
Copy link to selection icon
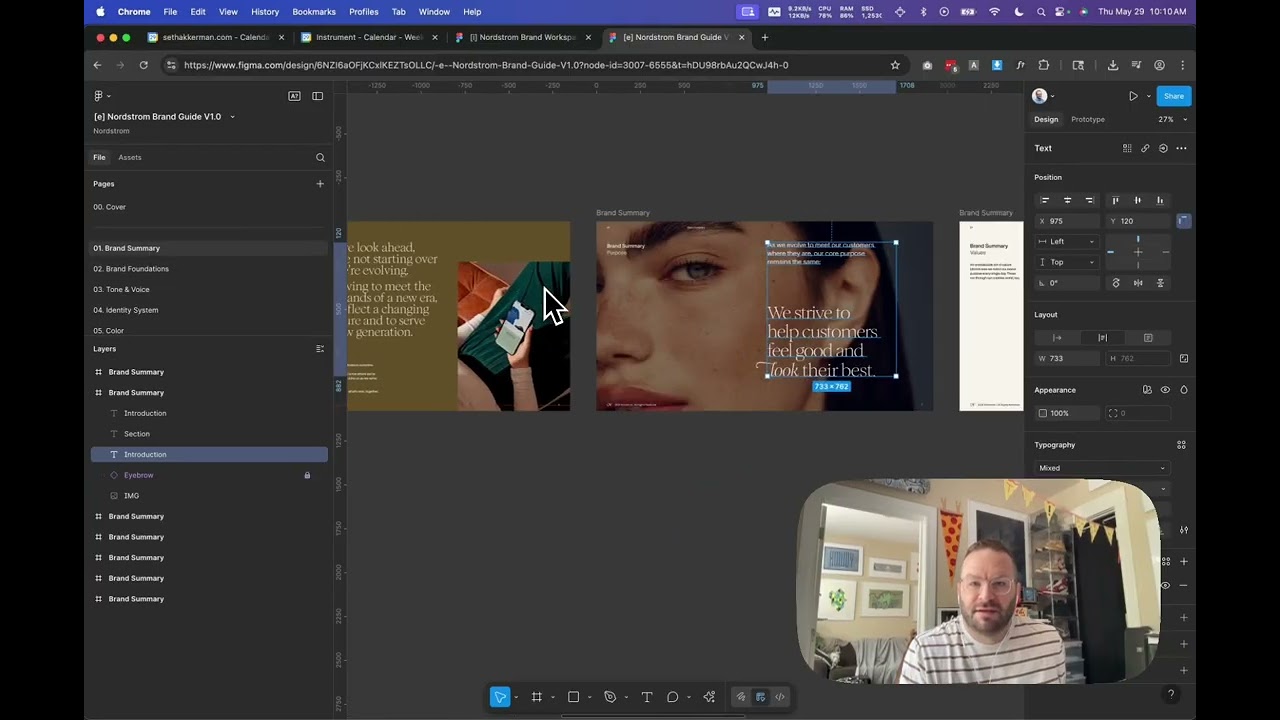point(1145,148)
